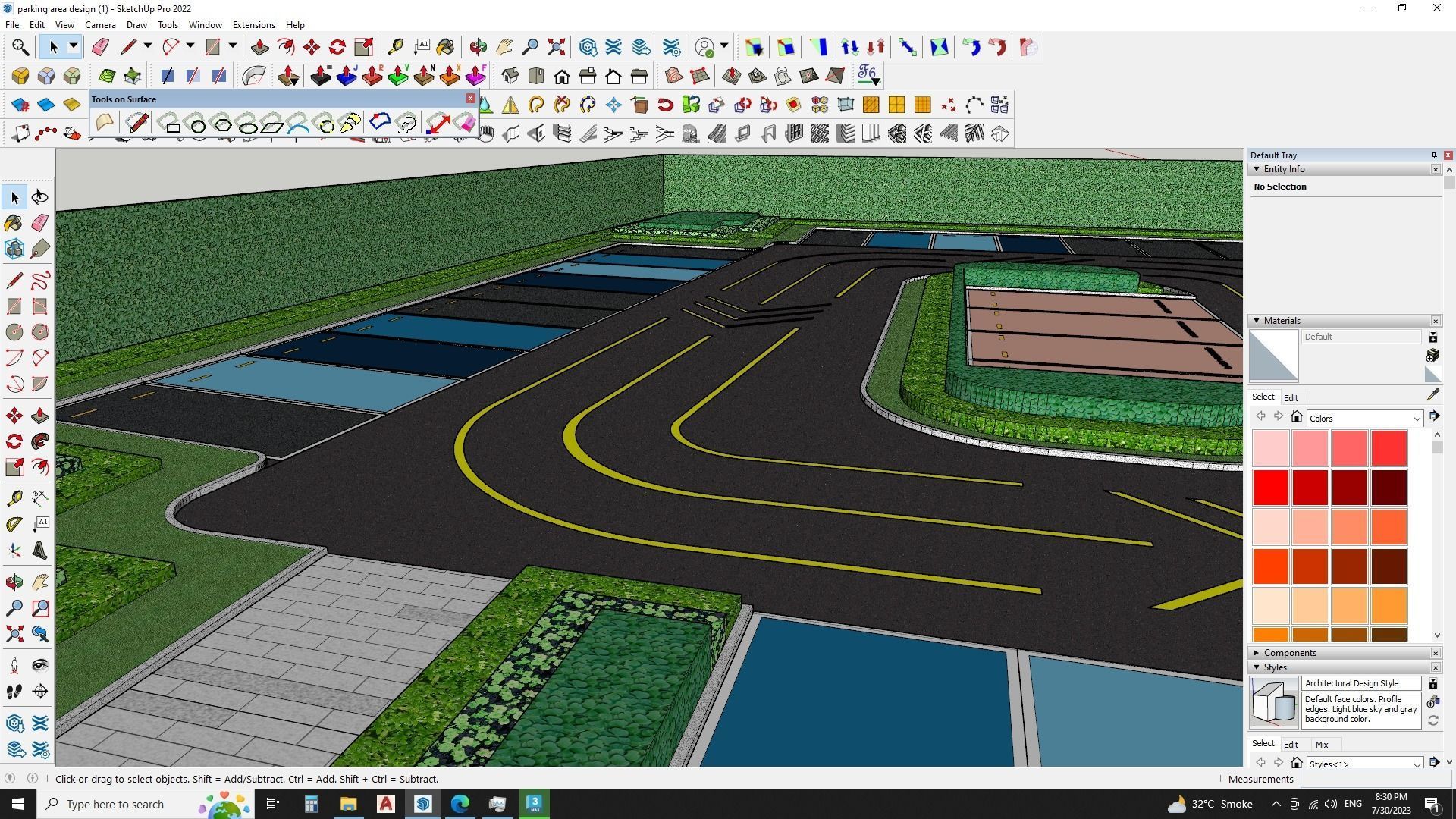
Task: Click the Default material preview thumbnail
Action: (1274, 356)
